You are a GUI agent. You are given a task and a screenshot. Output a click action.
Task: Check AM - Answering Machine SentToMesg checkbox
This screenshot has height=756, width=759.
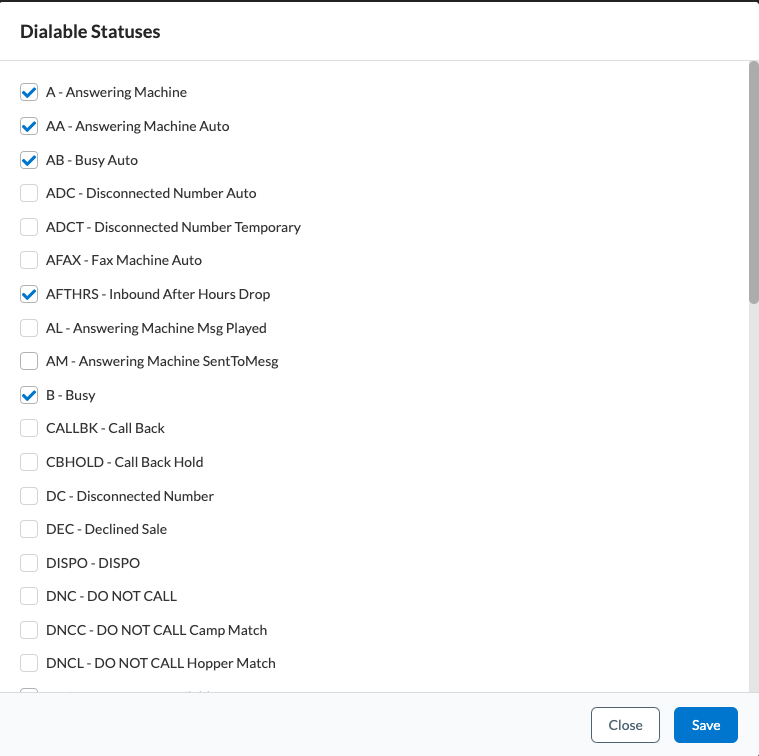(x=29, y=361)
